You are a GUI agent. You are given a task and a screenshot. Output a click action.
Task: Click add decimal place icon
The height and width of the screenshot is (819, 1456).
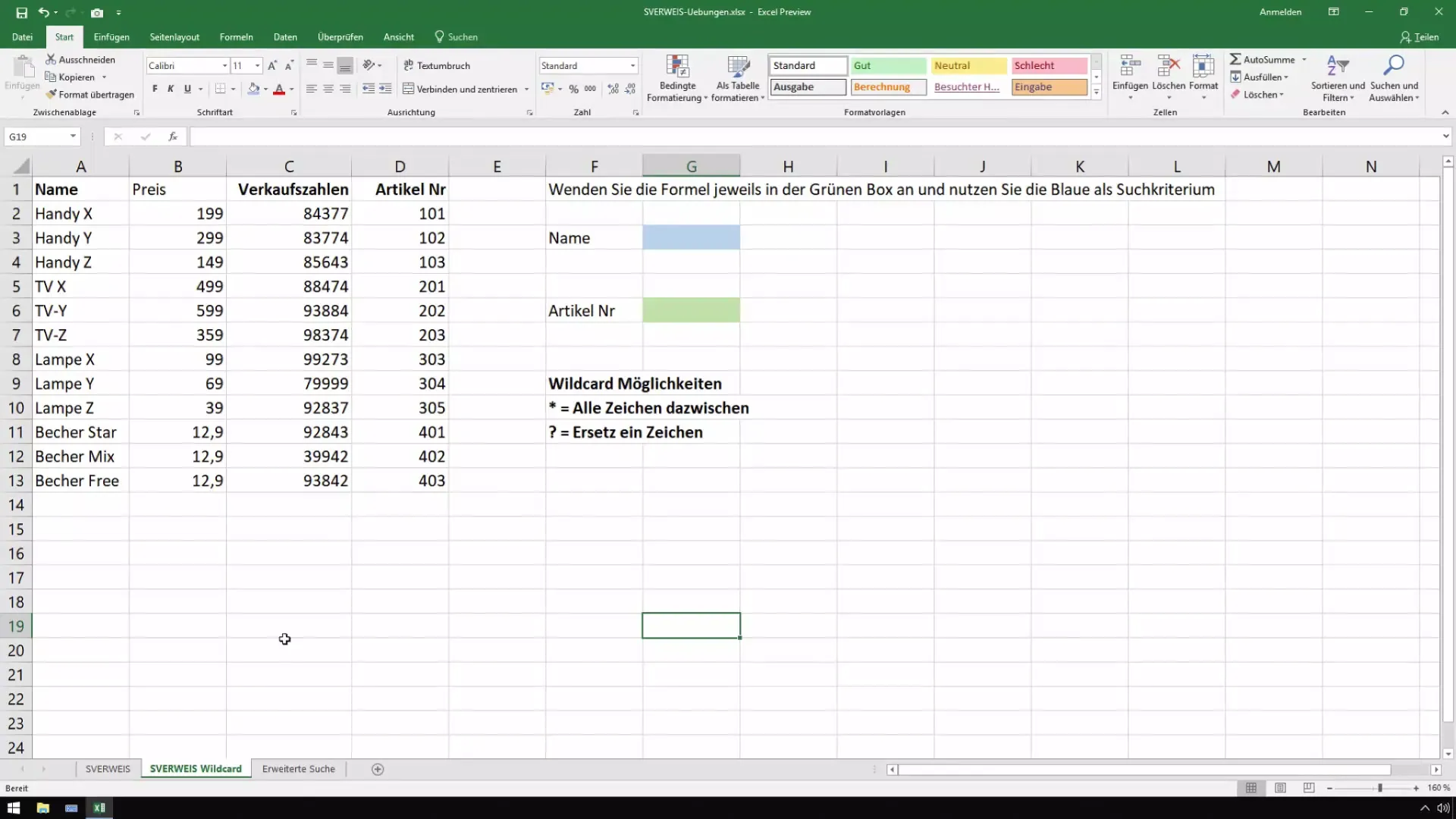click(613, 89)
